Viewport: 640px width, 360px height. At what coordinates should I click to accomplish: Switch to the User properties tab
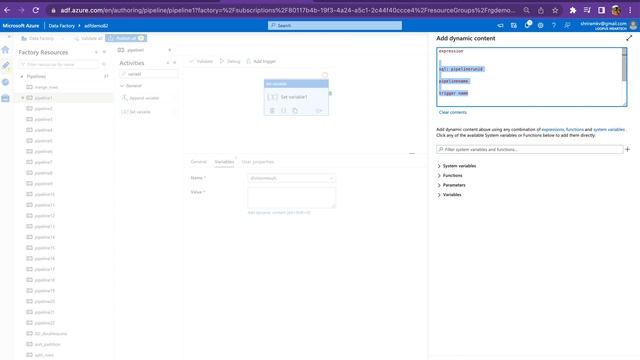click(x=258, y=162)
